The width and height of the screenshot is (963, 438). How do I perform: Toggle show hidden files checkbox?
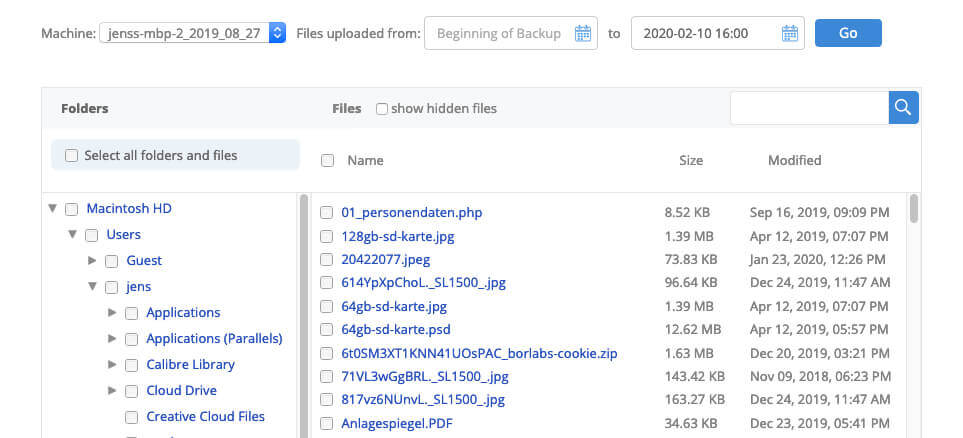tap(382, 109)
